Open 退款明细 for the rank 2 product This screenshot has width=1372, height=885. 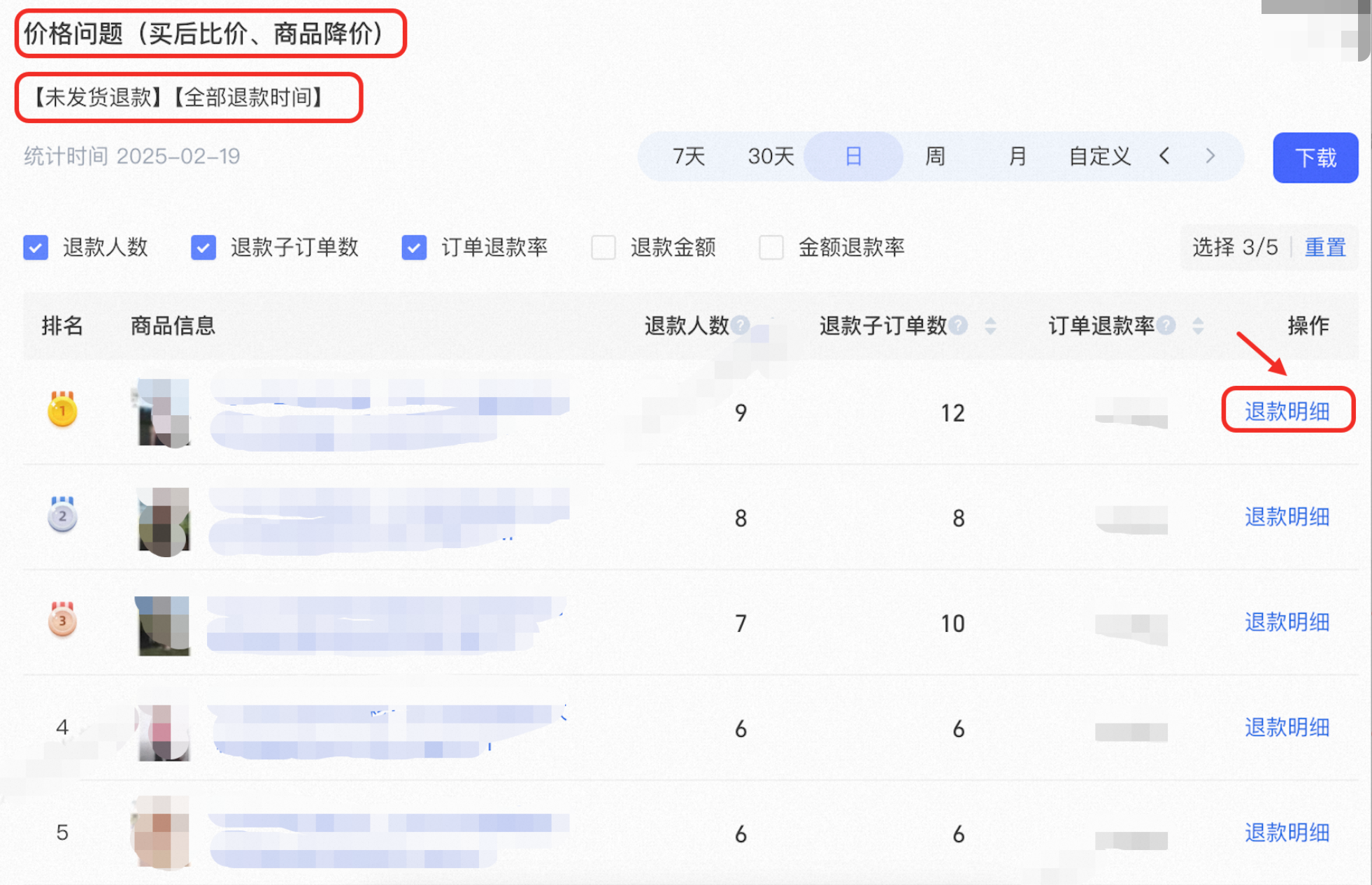[x=1287, y=517]
